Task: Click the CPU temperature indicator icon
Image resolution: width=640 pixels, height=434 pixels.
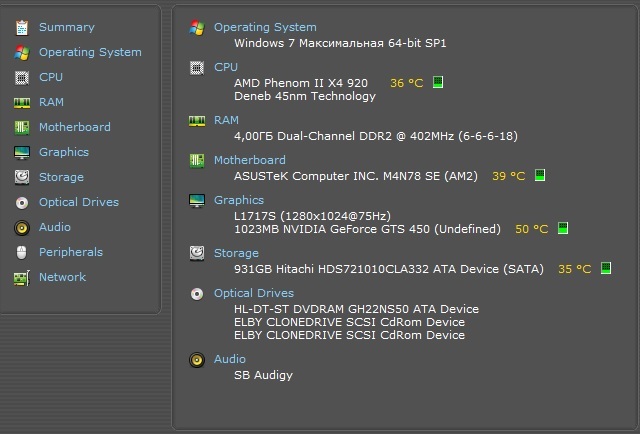Action: coord(438,83)
